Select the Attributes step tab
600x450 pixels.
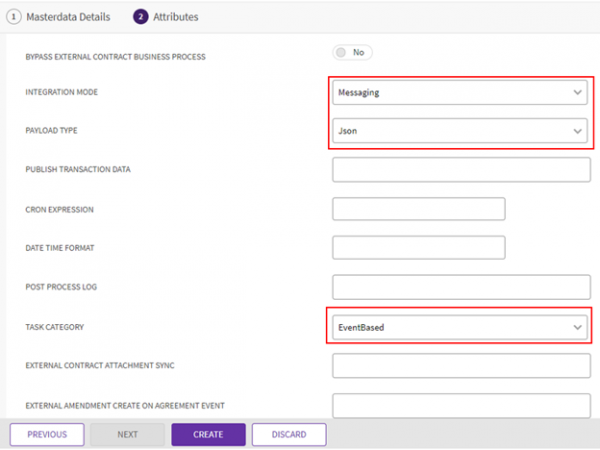pyautogui.click(x=175, y=17)
